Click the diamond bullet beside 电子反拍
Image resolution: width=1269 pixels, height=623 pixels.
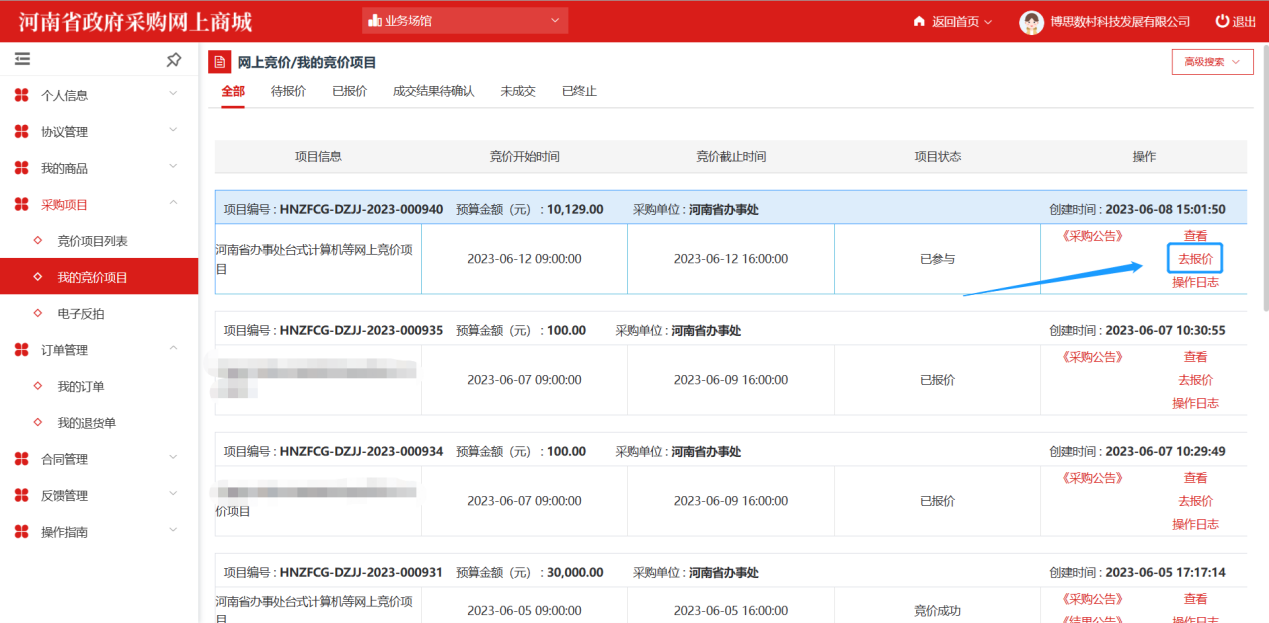tap(38, 314)
